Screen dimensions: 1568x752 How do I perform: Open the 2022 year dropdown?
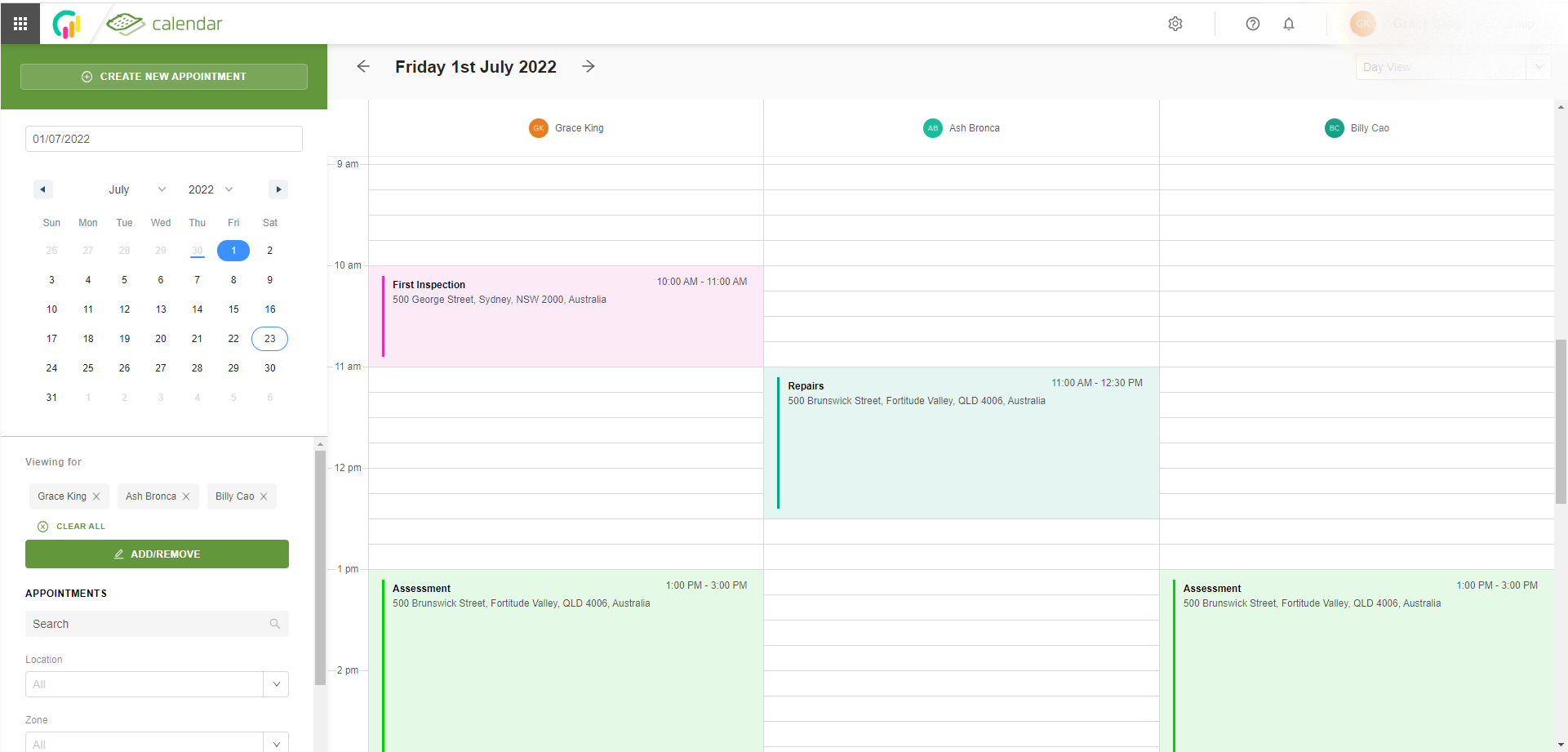coord(211,189)
